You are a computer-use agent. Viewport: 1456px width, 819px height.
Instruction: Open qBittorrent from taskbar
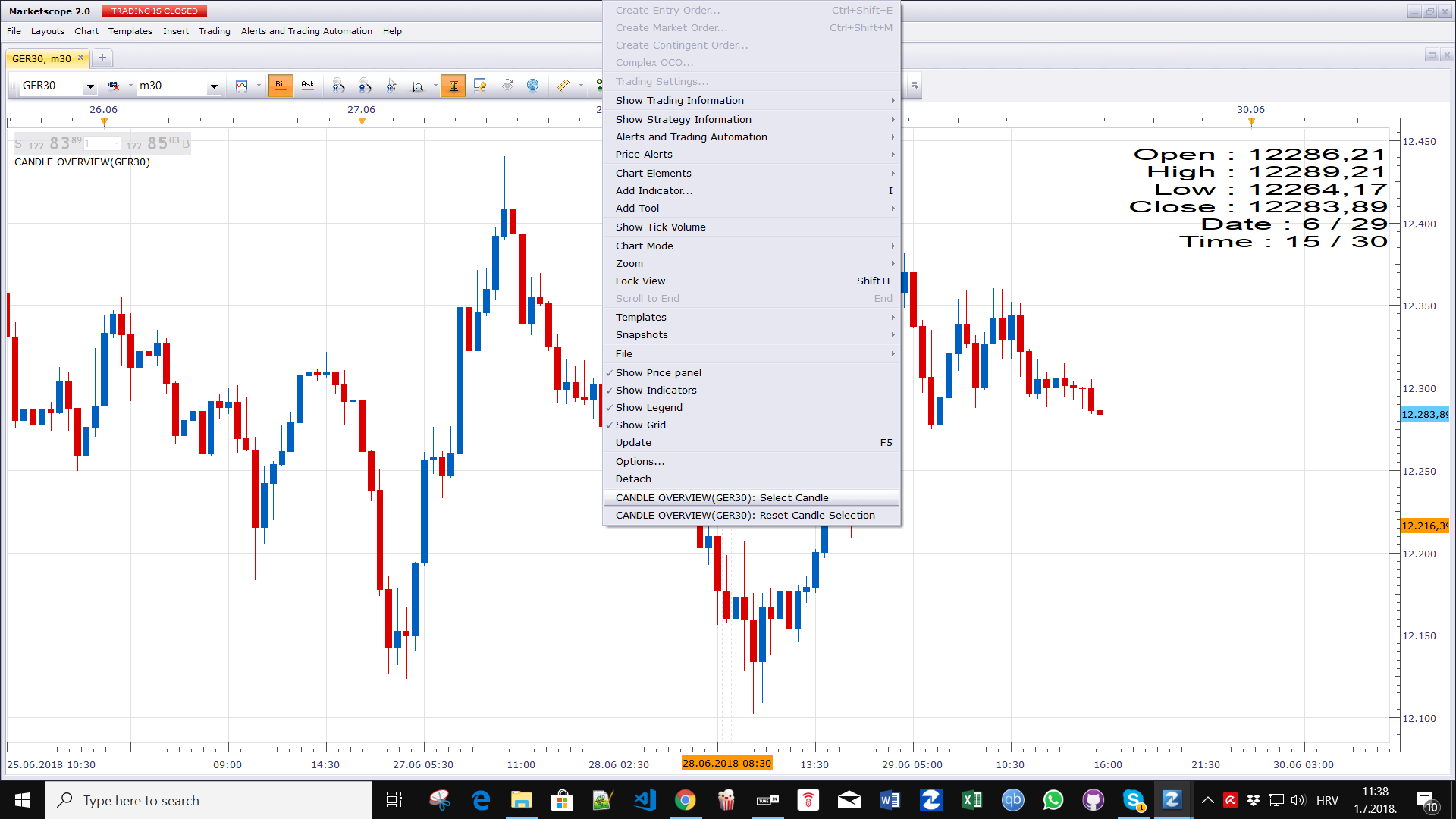coord(1013,800)
